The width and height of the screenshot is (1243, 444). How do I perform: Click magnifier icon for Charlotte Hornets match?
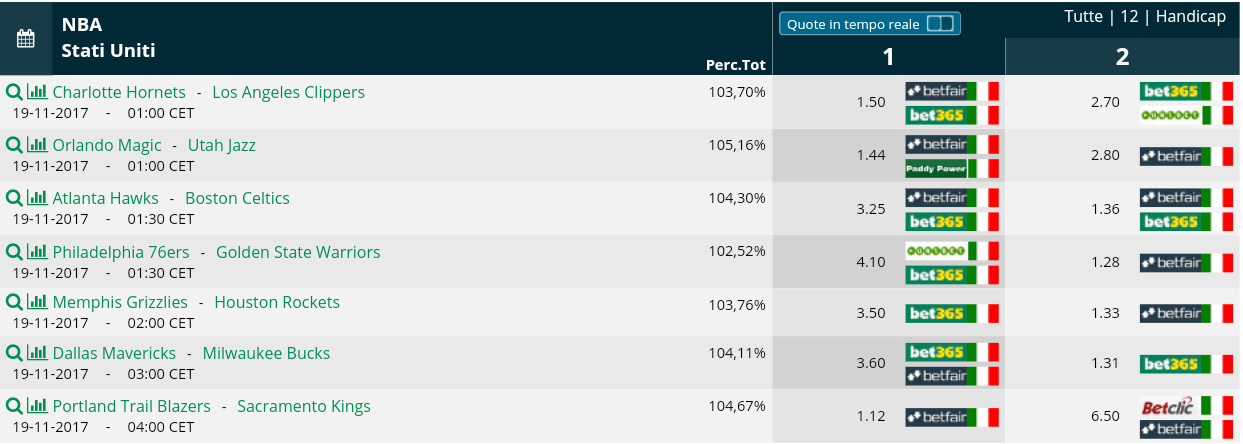14,92
